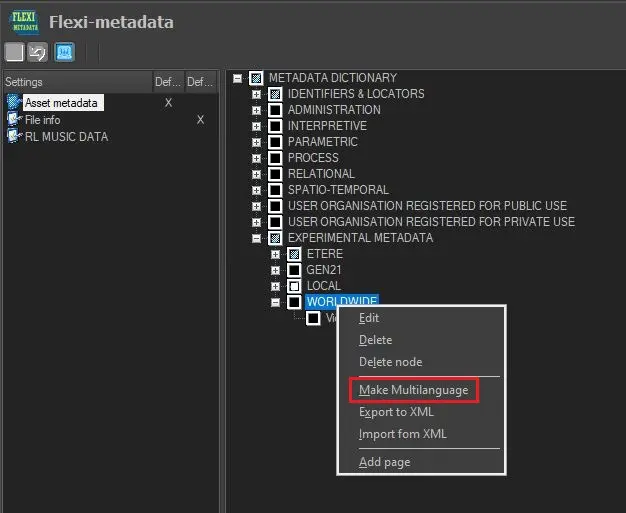Choose Make Multilanguage from context menu
This screenshot has width=626, height=513.
(x=413, y=390)
